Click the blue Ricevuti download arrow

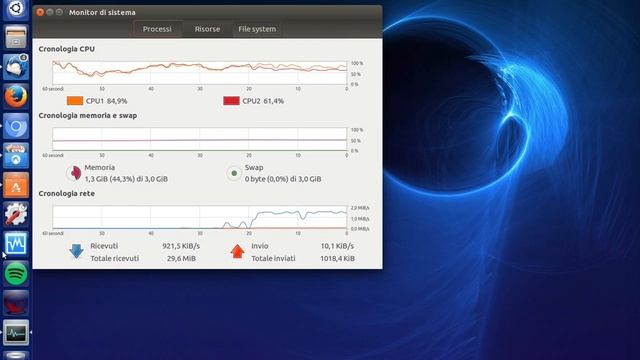coord(76,251)
